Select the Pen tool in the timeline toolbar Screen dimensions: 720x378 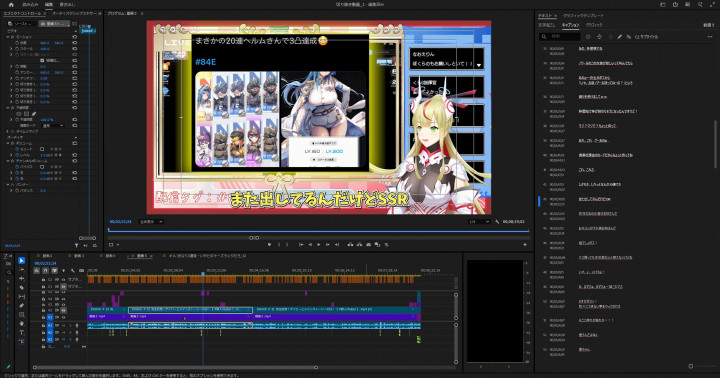pos(22,305)
